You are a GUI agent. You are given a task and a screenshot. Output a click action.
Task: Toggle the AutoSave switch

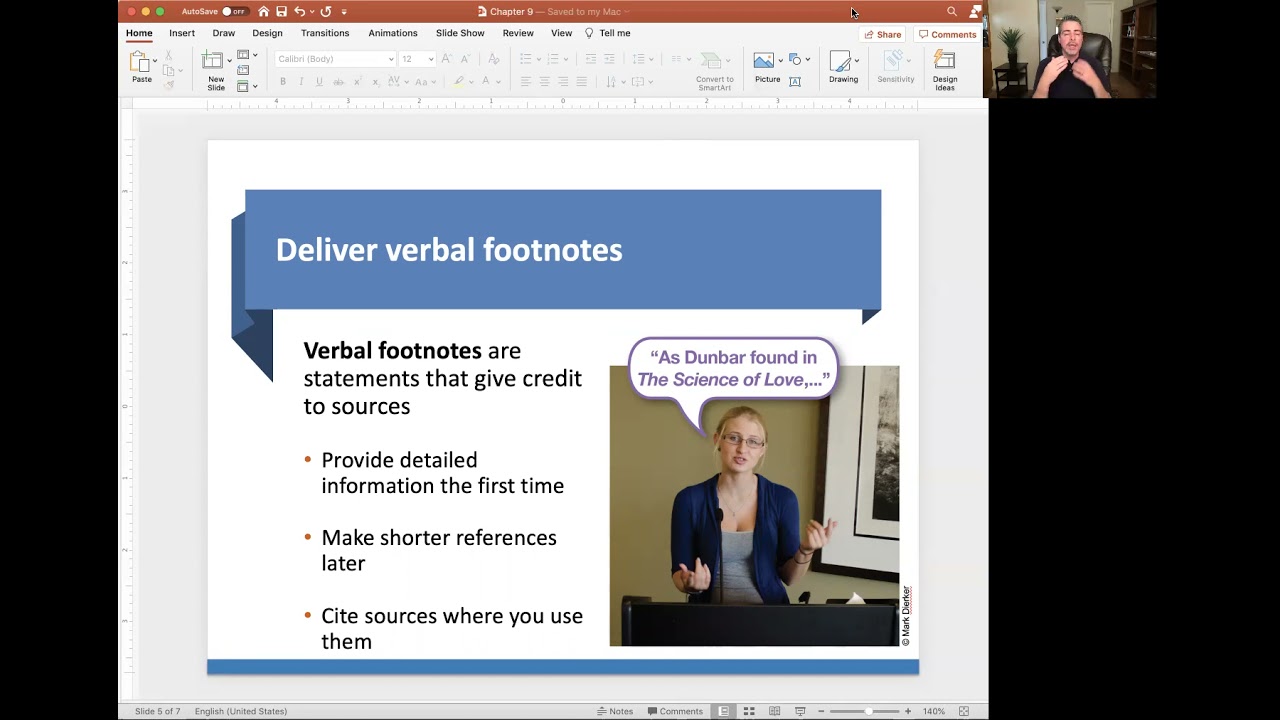pyautogui.click(x=234, y=12)
